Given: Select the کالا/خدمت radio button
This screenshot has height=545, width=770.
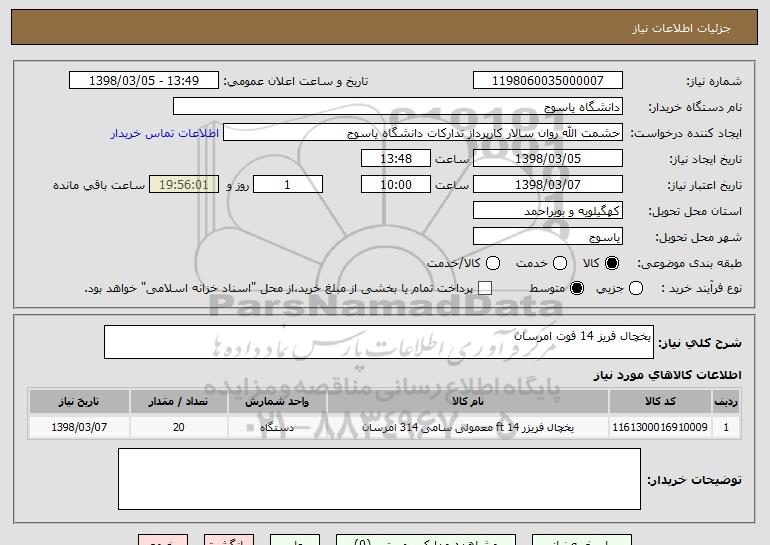Looking at the screenshot, I should pos(493,263).
